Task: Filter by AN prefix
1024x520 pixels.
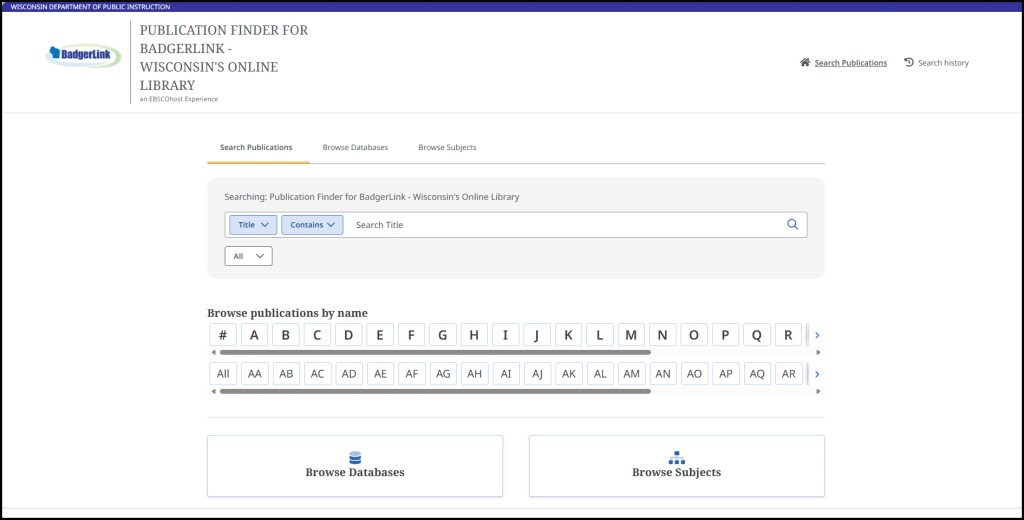Action: click(663, 374)
